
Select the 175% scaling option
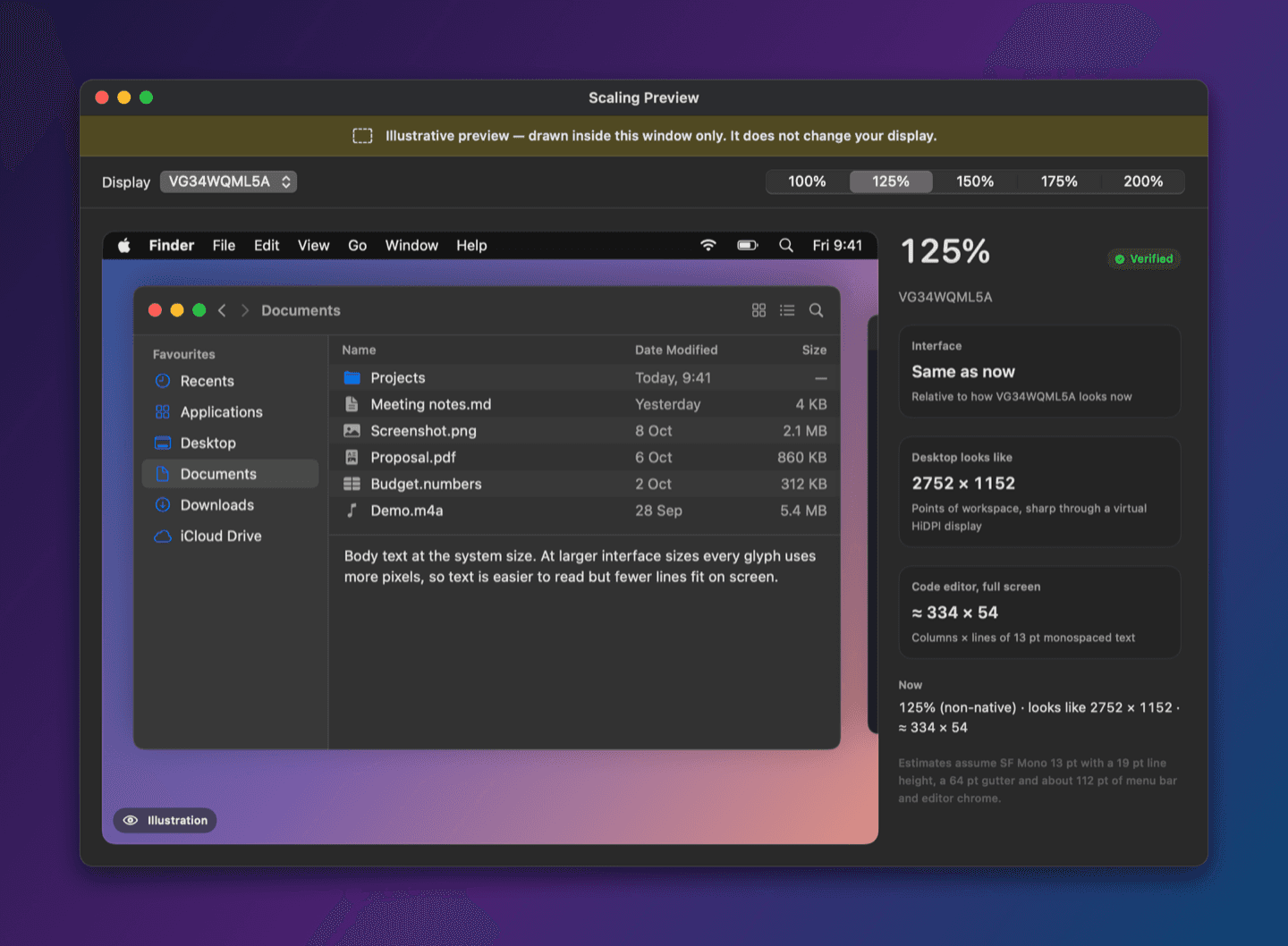click(x=1059, y=182)
